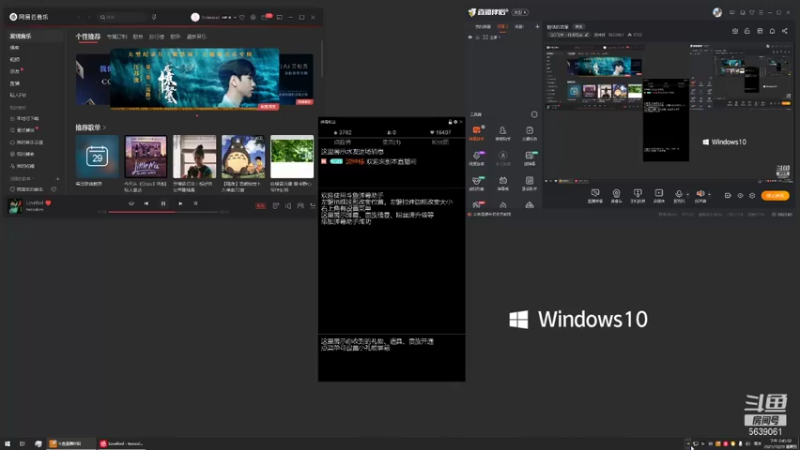Click the bell icon in Douyu top right toolbar
This screenshot has height=450, width=800.
point(772,31)
